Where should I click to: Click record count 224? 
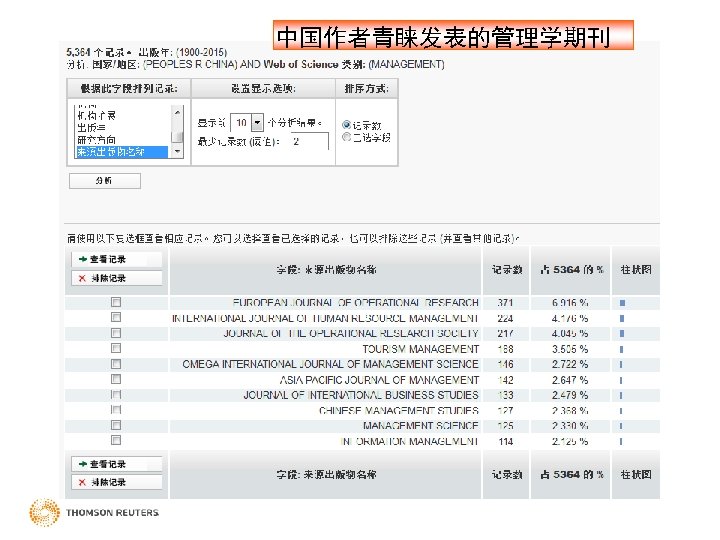point(505,318)
